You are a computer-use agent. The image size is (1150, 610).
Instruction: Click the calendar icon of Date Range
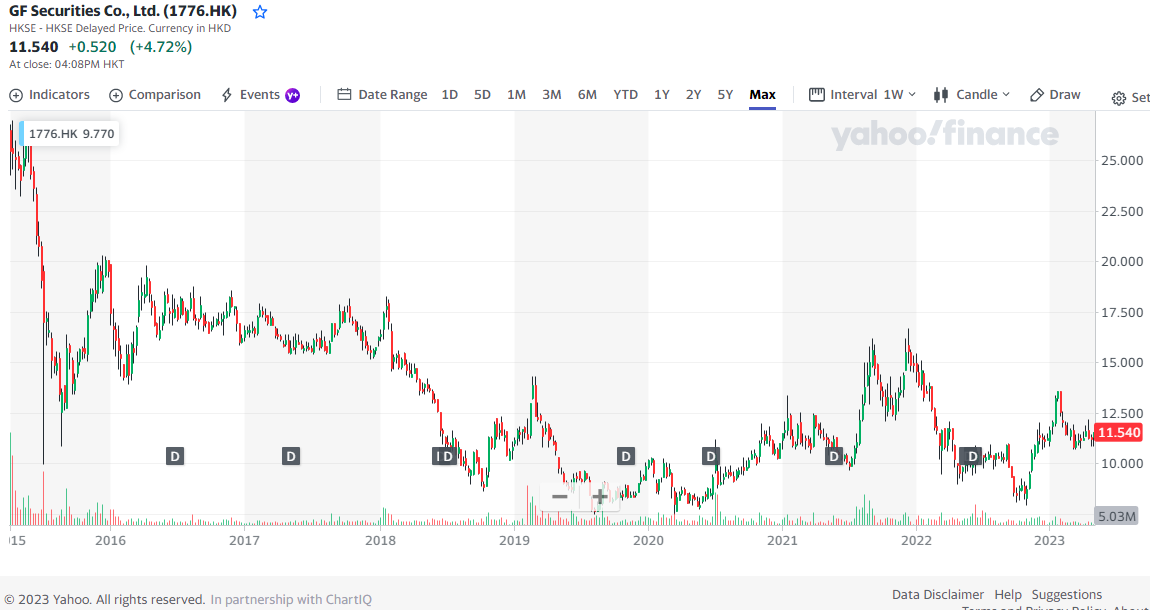coord(344,95)
